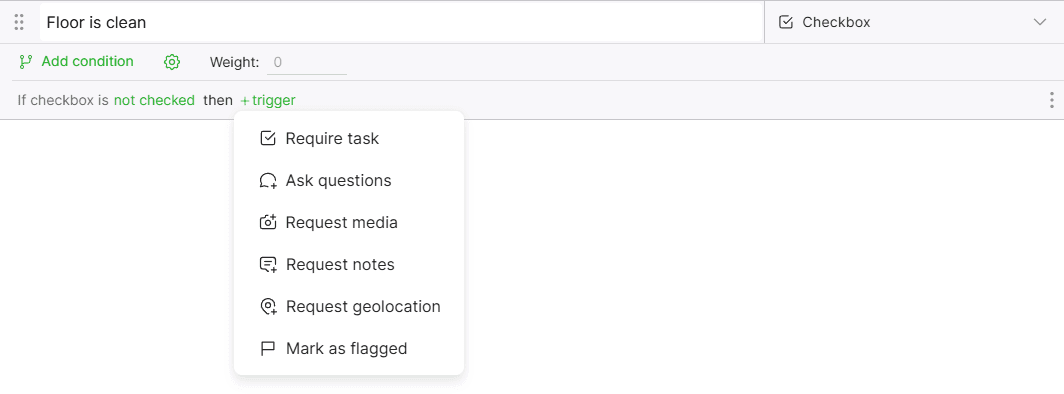Click the + trigger link

pyautogui.click(x=268, y=100)
